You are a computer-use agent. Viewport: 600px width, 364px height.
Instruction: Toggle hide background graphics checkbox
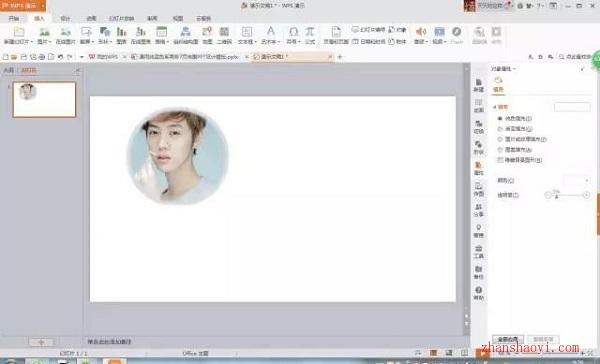500,160
